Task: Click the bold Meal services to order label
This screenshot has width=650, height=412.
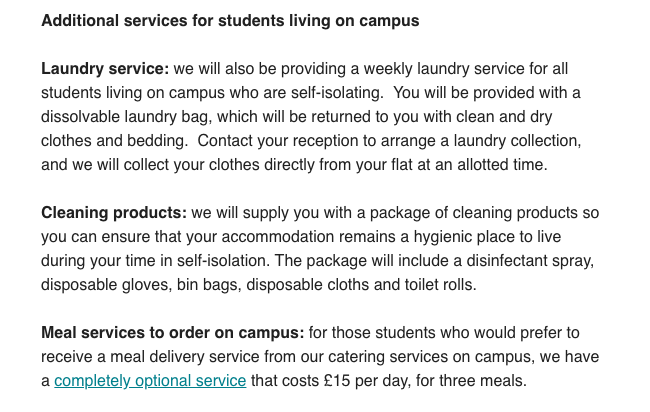Action: (x=173, y=333)
